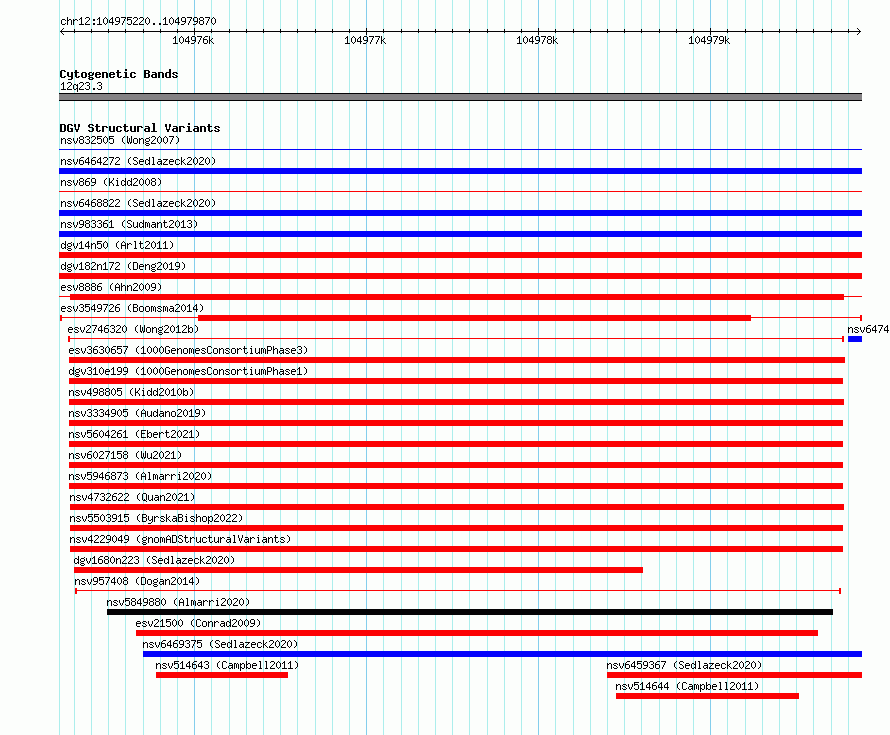Click nsv3334905 (Audano2019) label
The image size is (890, 735).
(137, 413)
